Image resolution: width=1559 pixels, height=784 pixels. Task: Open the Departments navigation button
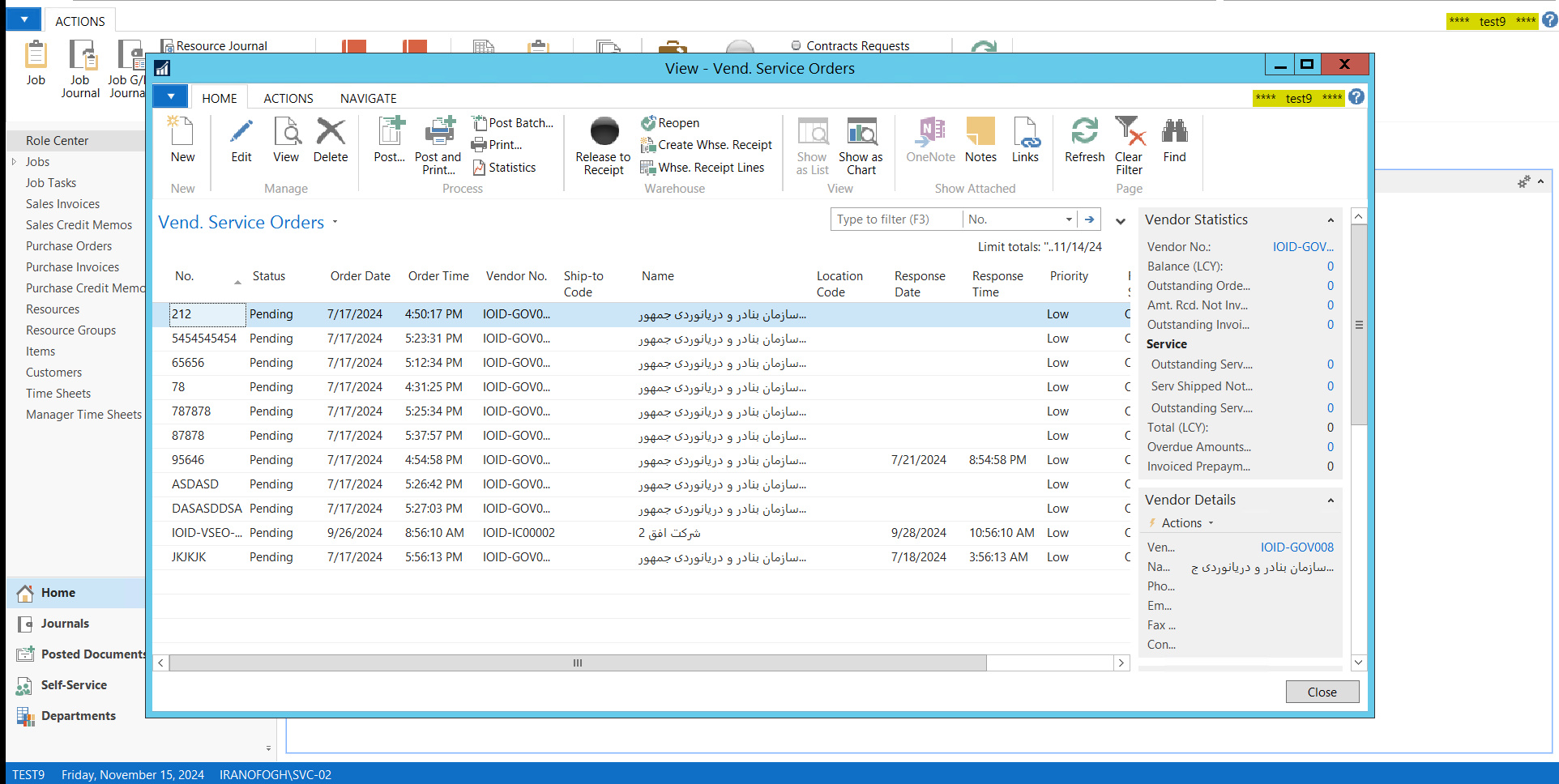coord(76,716)
